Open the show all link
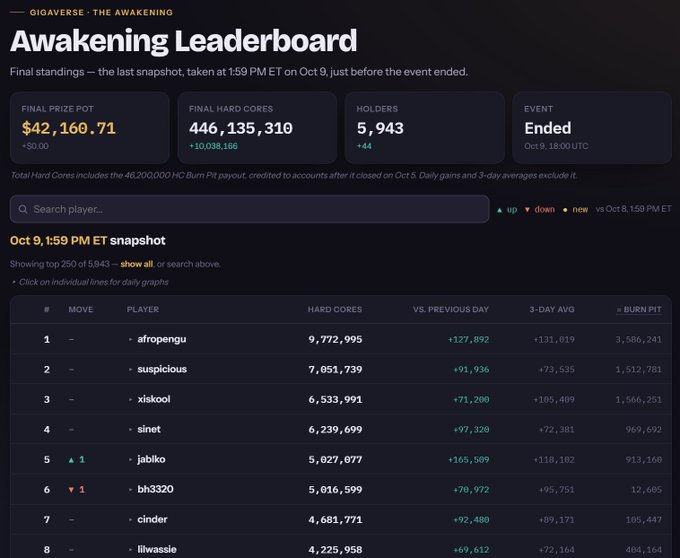Screen dimensions: 680x558 [x=137, y=264]
